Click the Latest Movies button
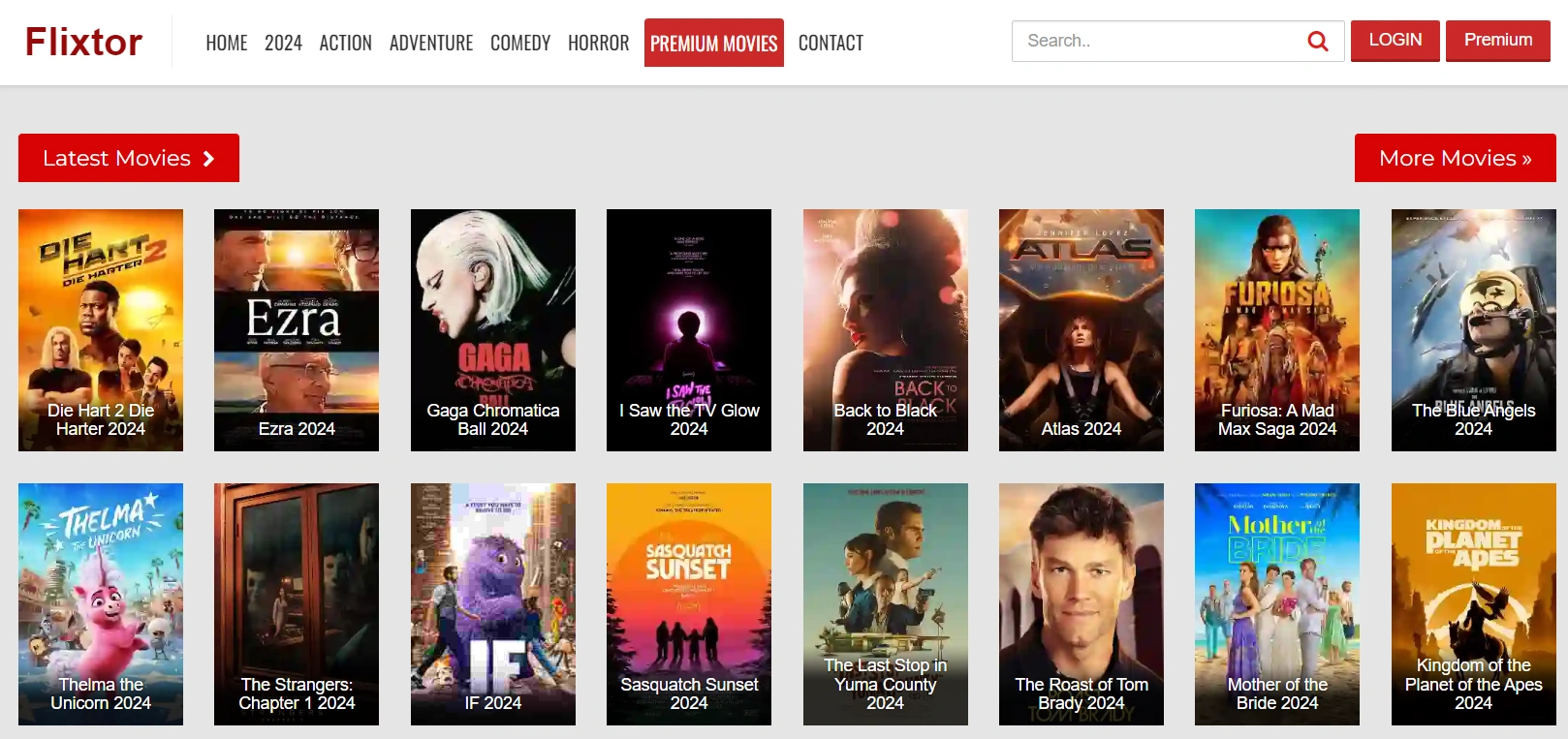Viewport: 1568px width, 739px height. 129,158
